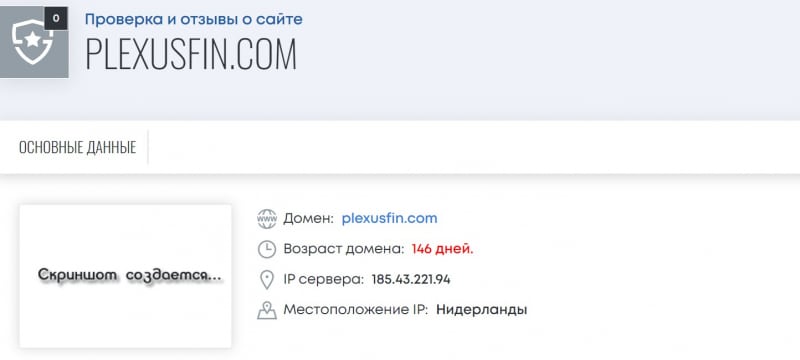
Task: Click the IP address 185.43.221.94
Action: 411,279
